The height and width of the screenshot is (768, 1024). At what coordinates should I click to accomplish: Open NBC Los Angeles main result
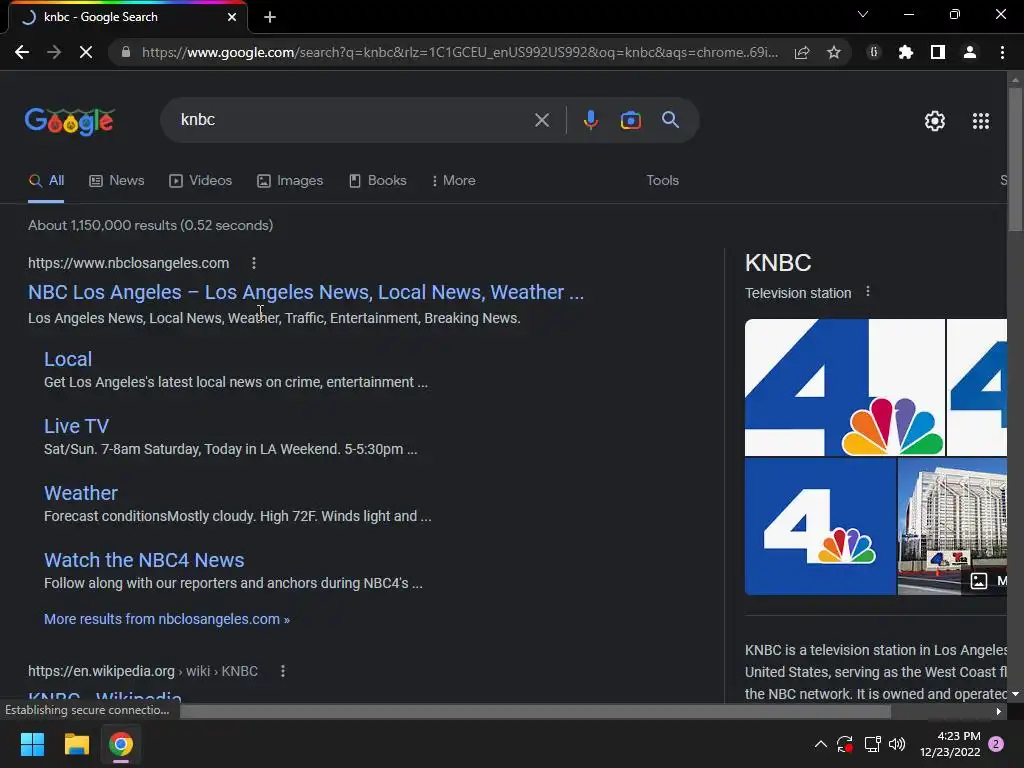pos(306,292)
